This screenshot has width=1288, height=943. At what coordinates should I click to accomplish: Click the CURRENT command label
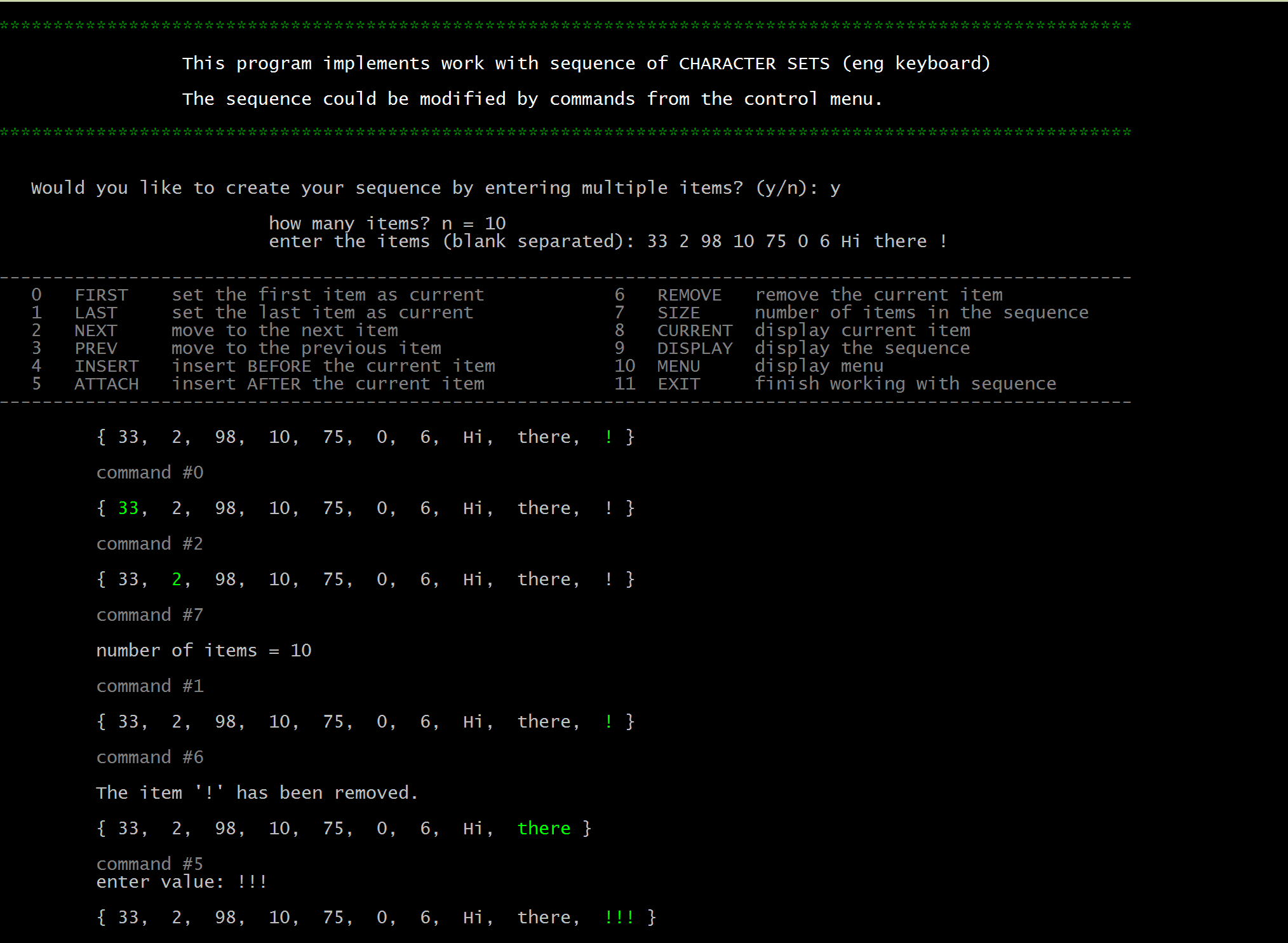click(694, 331)
